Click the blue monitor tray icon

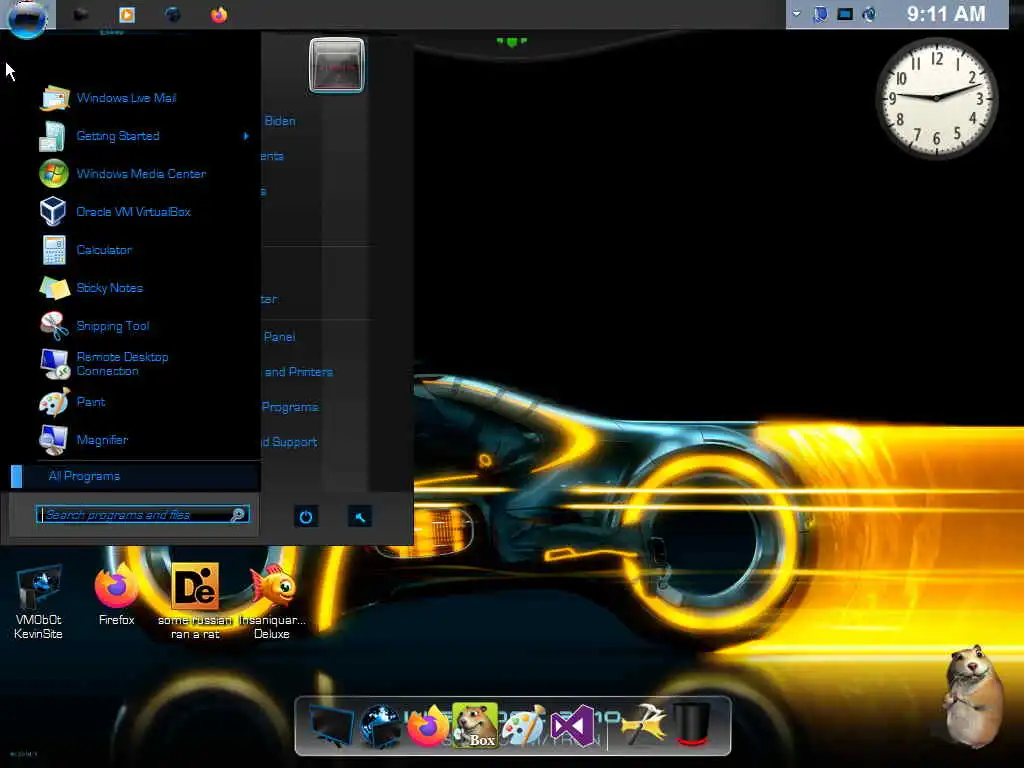tap(845, 14)
